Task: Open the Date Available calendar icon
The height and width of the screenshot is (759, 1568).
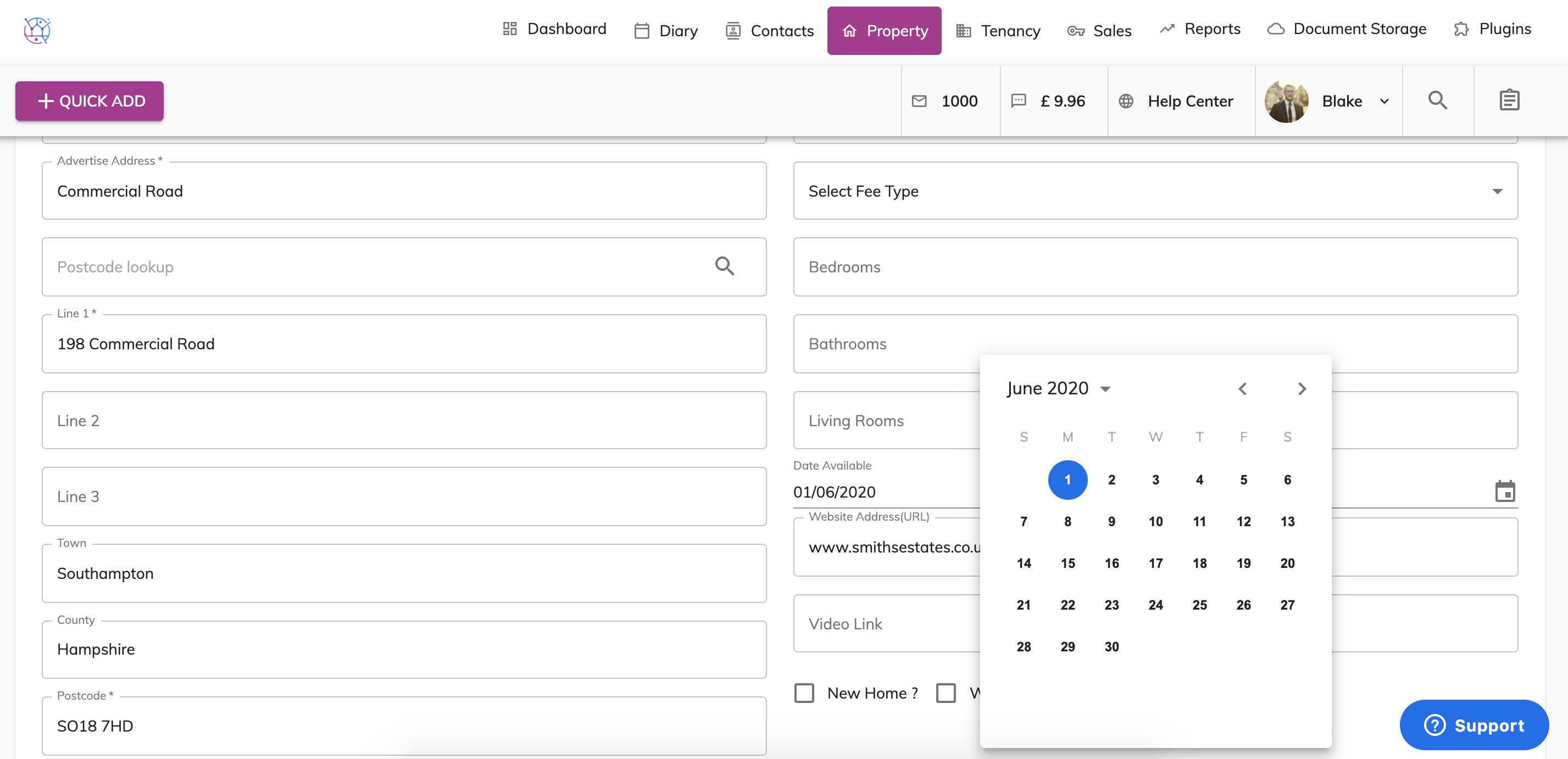Action: pyautogui.click(x=1505, y=491)
